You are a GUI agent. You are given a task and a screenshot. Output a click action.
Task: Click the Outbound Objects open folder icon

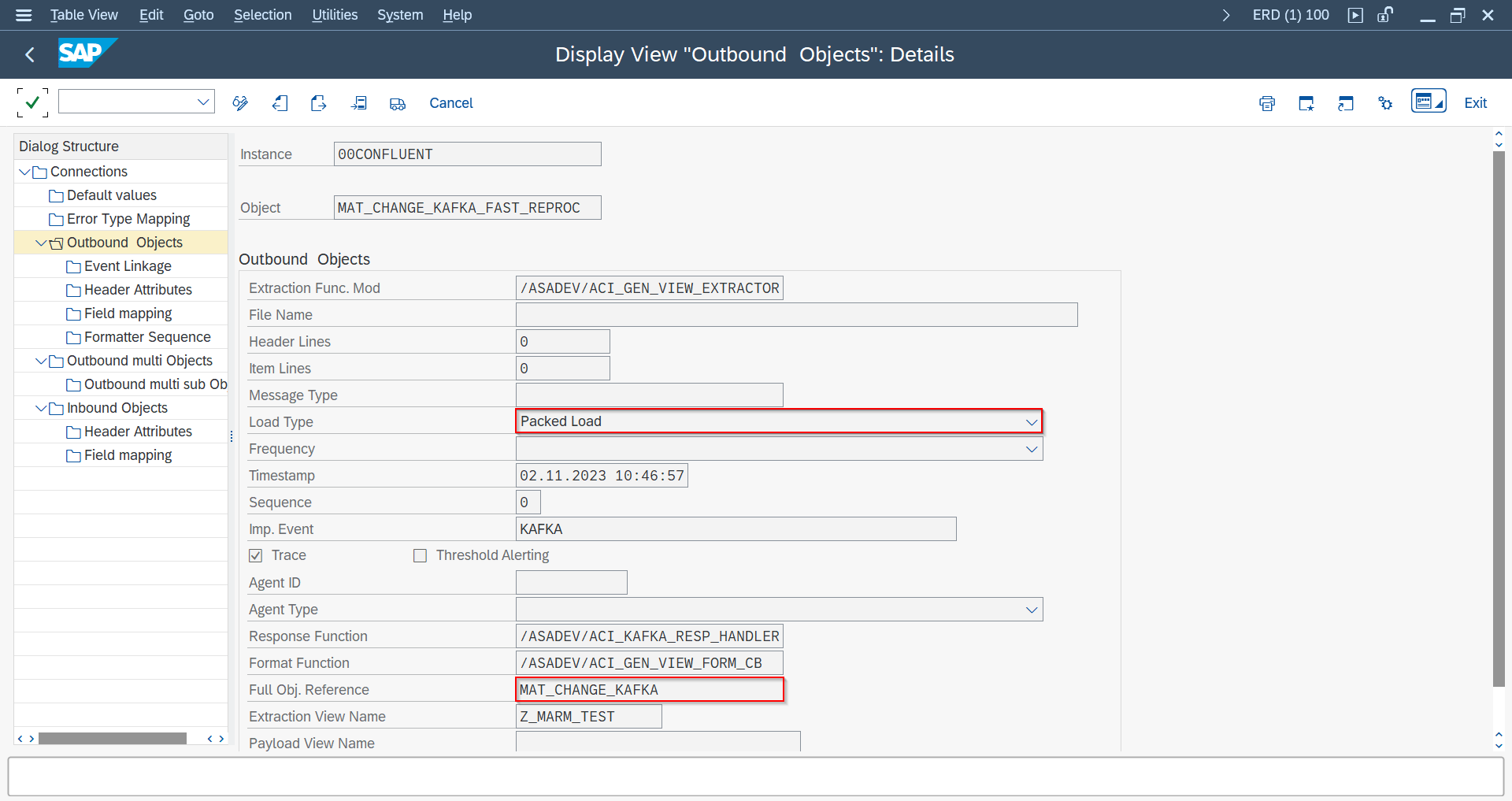tap(56, 243)
